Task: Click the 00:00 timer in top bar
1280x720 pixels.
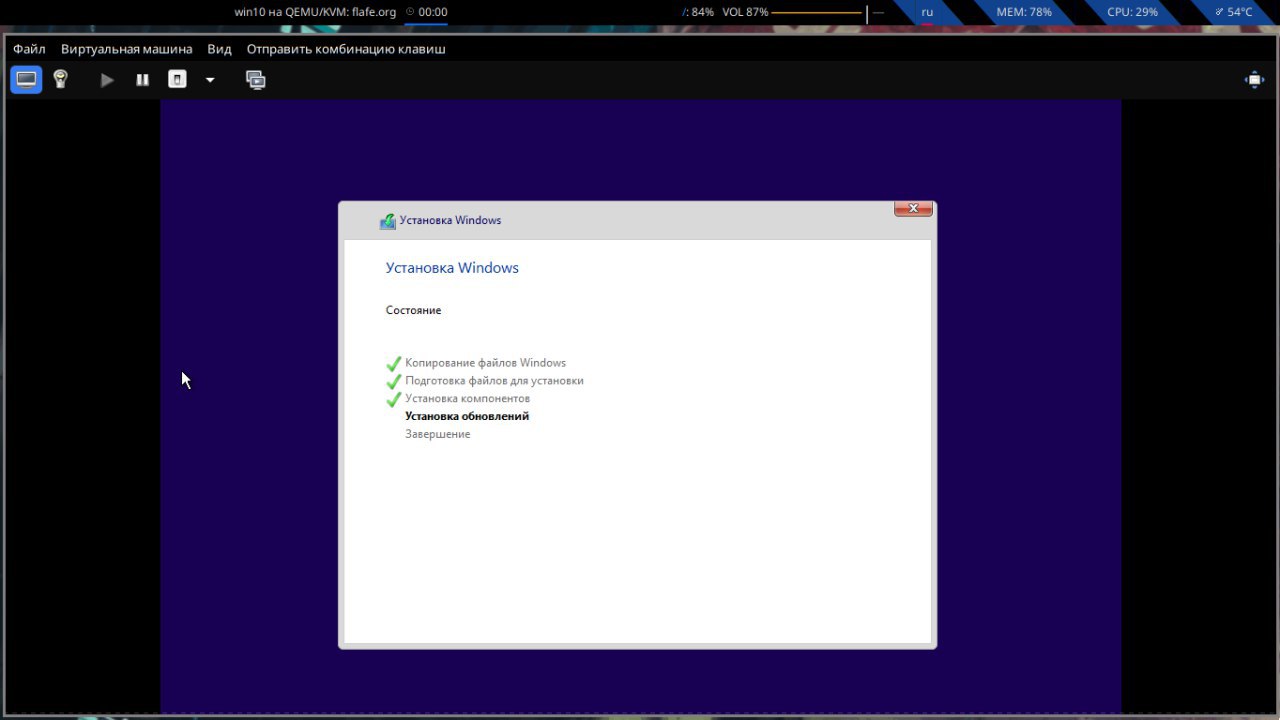Action: (x=427, y=12)
